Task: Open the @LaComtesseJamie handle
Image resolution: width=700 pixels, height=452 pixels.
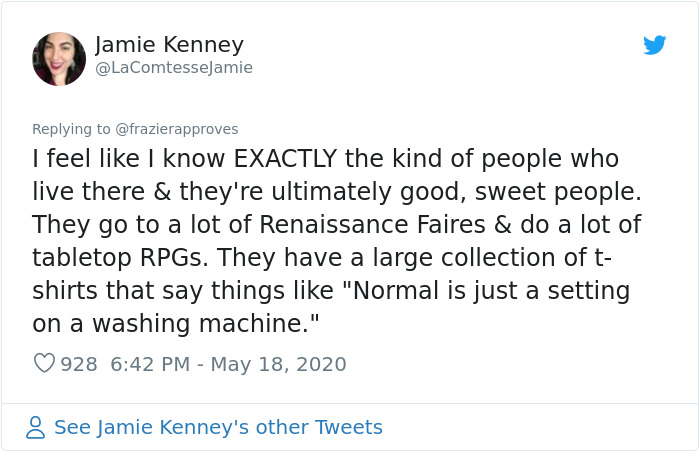Action: (174, 68)
